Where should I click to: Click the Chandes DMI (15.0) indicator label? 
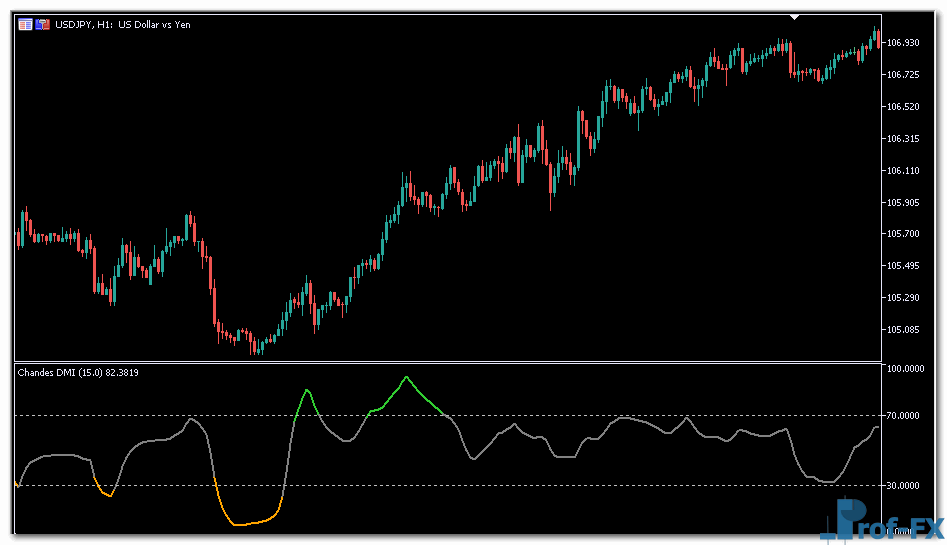coord(78,372)
